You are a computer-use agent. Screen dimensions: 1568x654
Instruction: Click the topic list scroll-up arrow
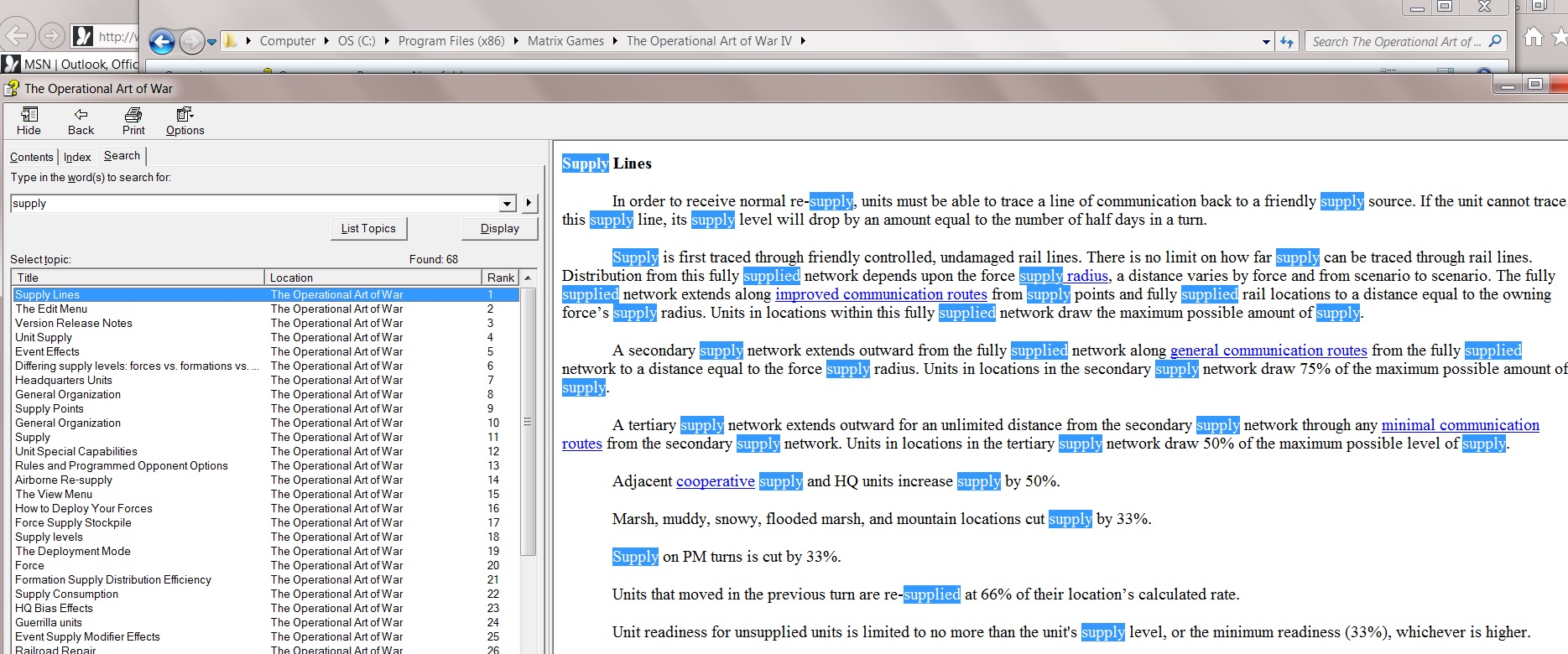[528, 278]
